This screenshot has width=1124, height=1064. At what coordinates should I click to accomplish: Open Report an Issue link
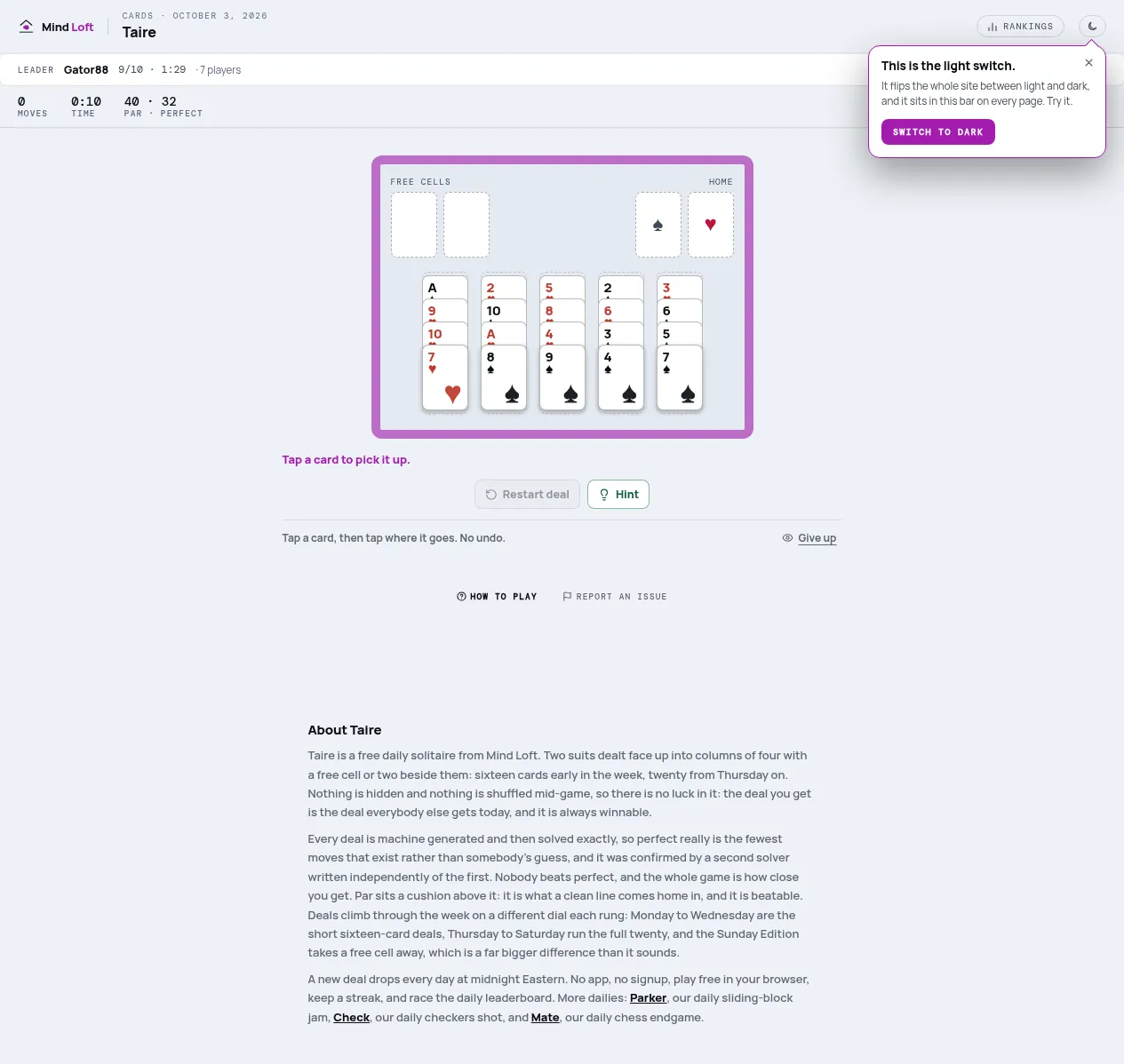pos(615,597)
